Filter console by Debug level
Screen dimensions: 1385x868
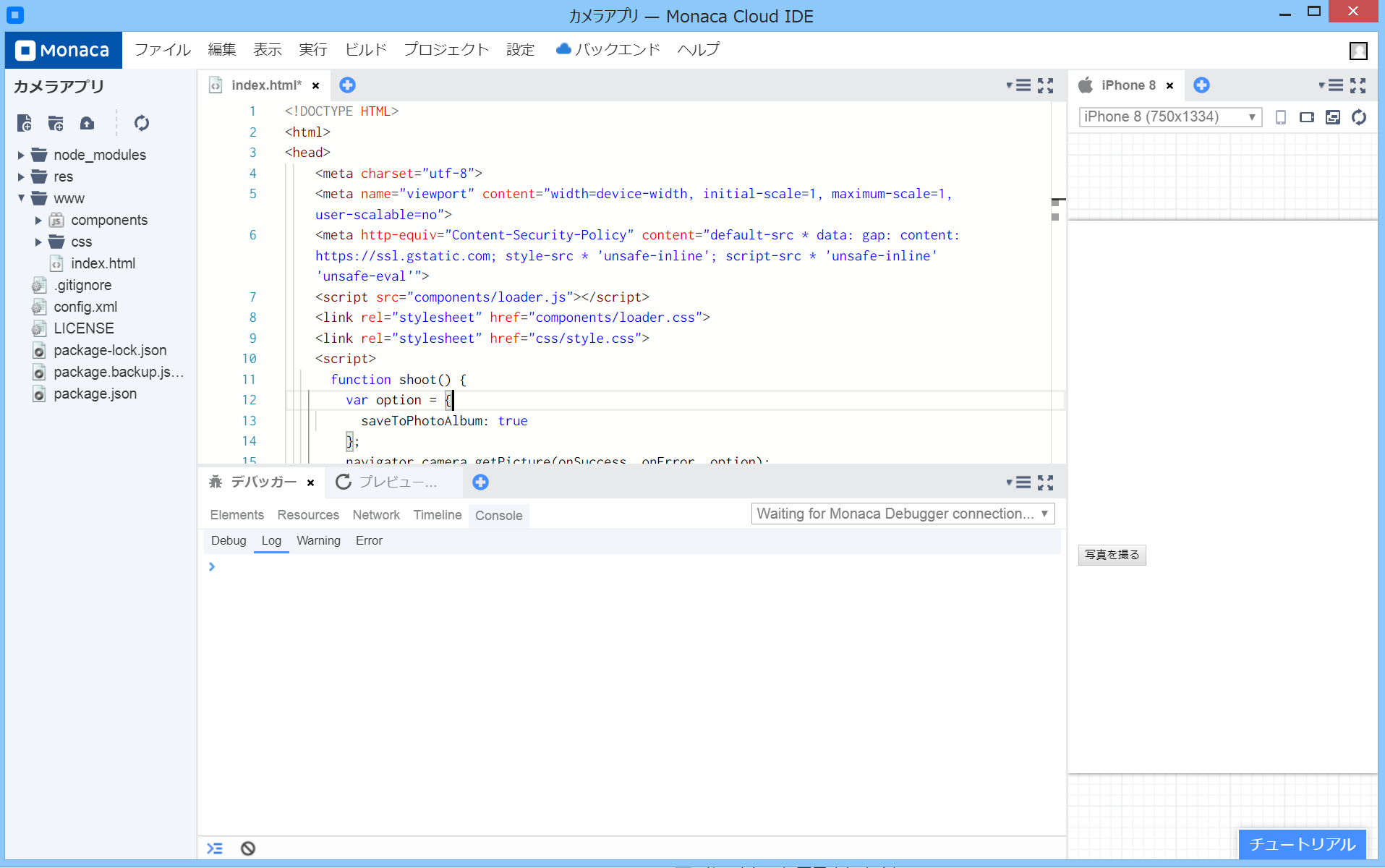click(229, 541)
